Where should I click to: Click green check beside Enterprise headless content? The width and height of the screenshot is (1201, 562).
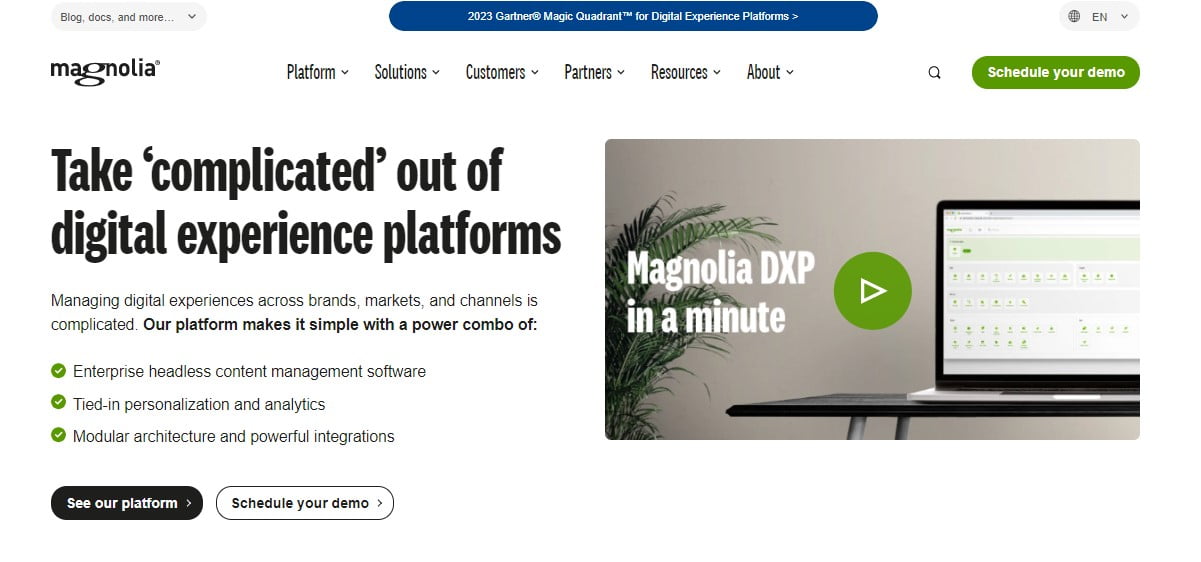click(x=59, y=371)
